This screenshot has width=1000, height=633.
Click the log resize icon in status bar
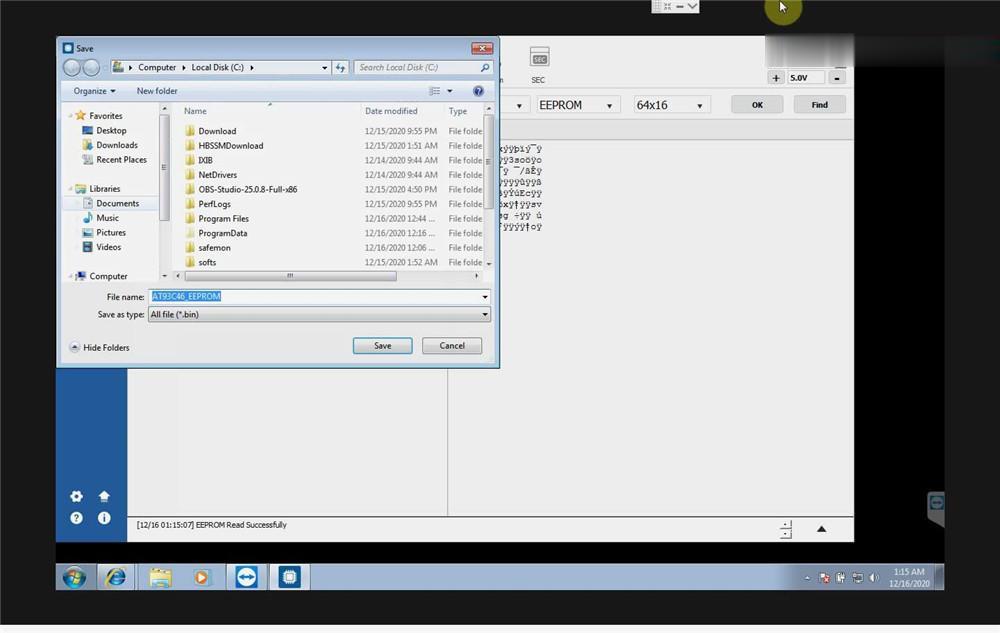(786, 529)
